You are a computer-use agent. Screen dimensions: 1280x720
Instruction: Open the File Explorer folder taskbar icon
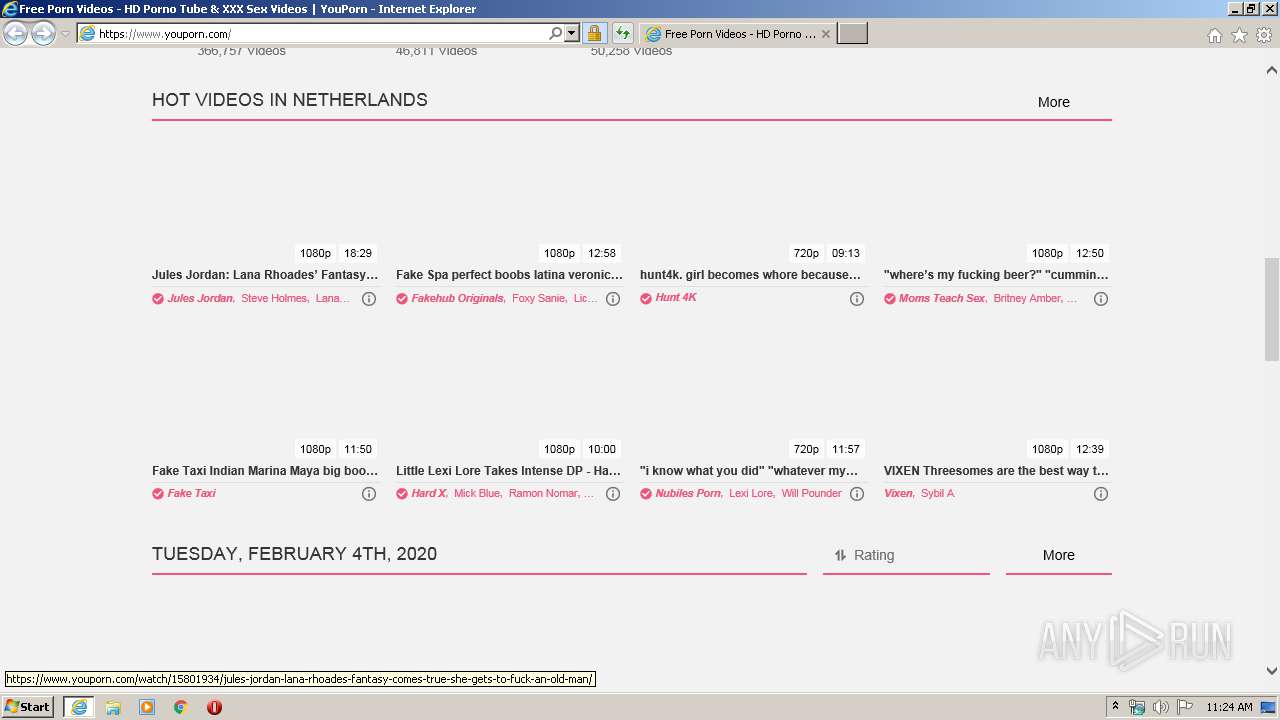coord(113,707)
